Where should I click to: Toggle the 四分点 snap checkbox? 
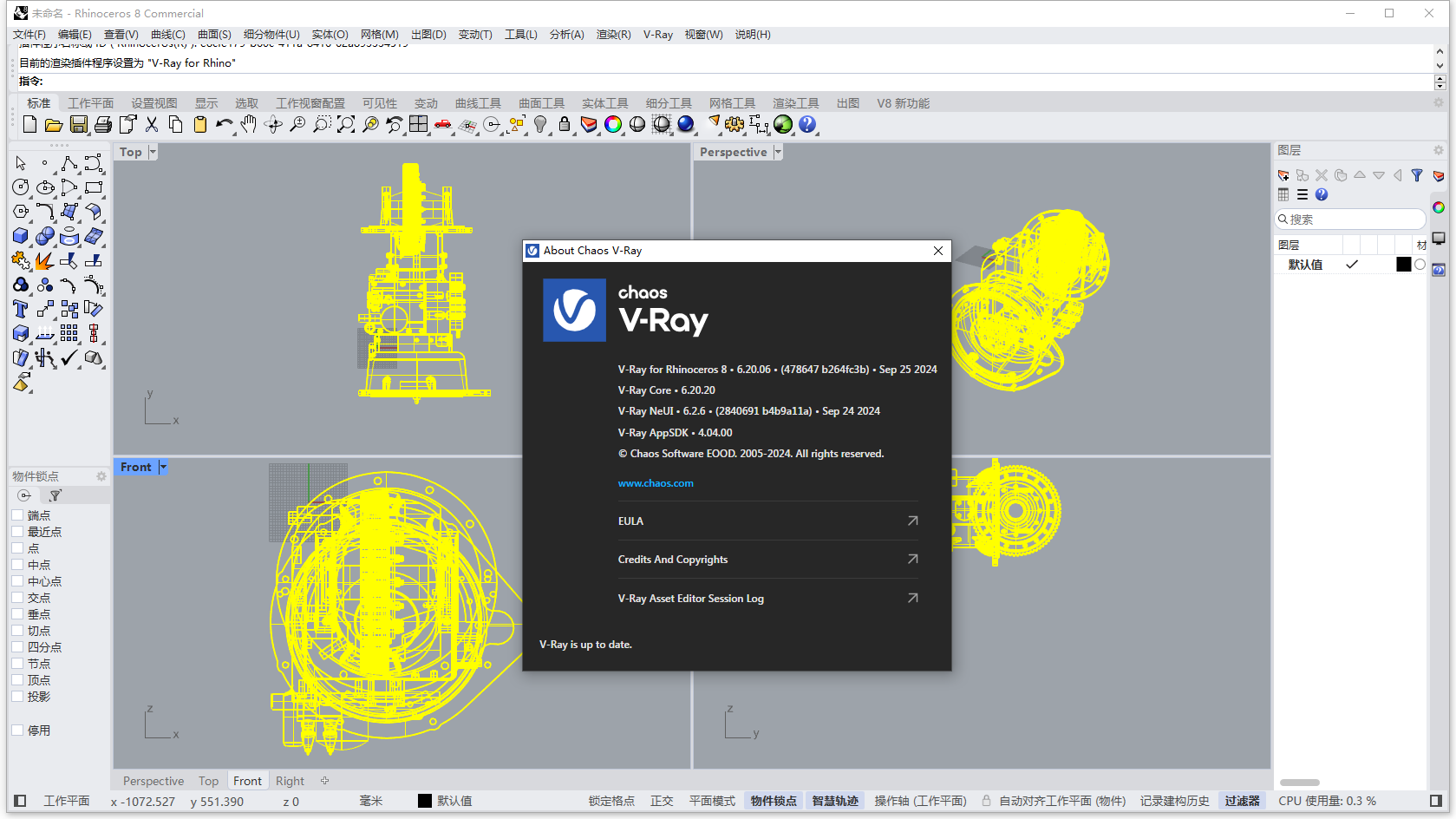pyautogui.click(x=17, y=647)
